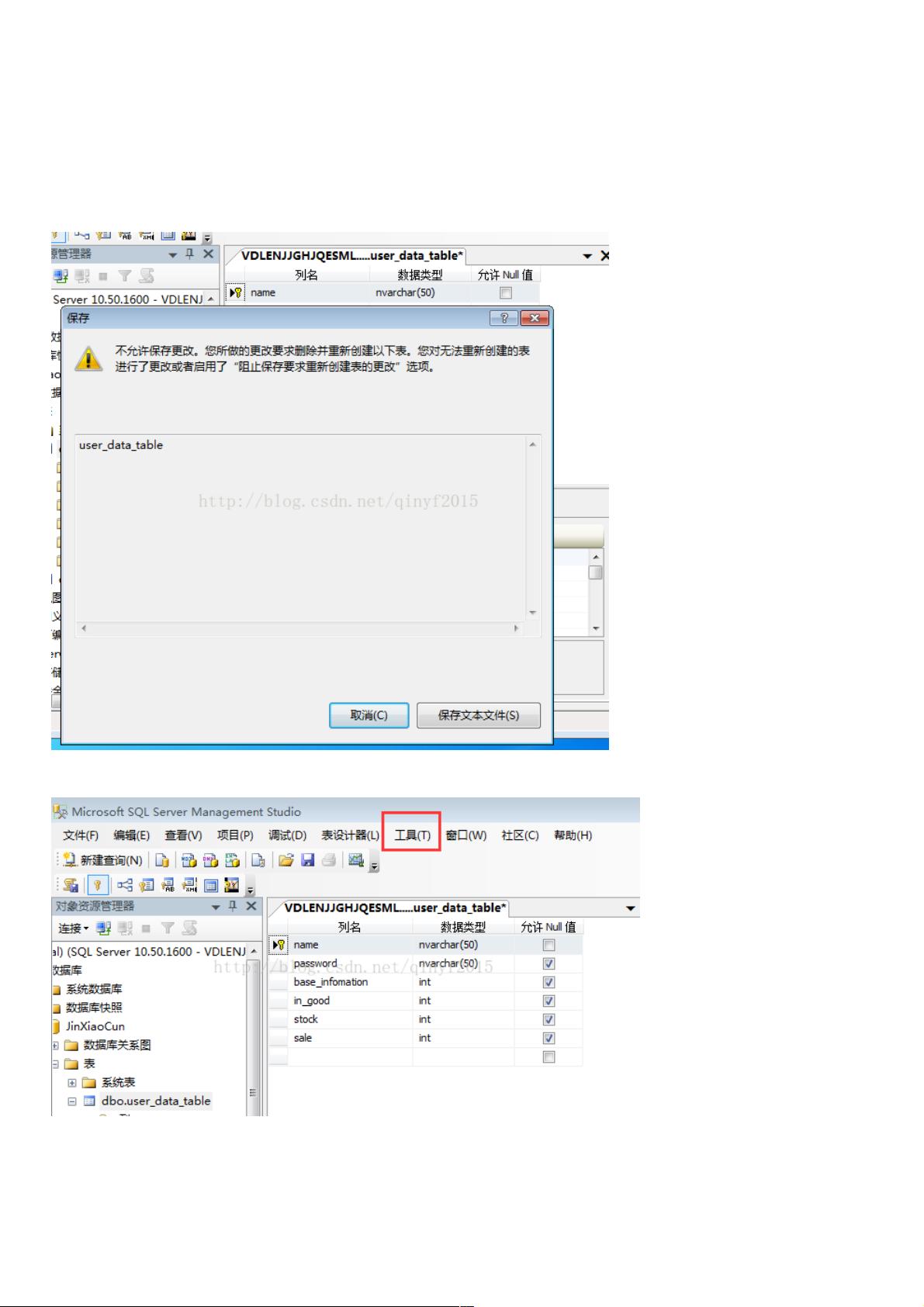Viewport: 924px width, 1307px height.
Task: Open the Manage Spatial Indexes icon
Action: click(231, 885)
